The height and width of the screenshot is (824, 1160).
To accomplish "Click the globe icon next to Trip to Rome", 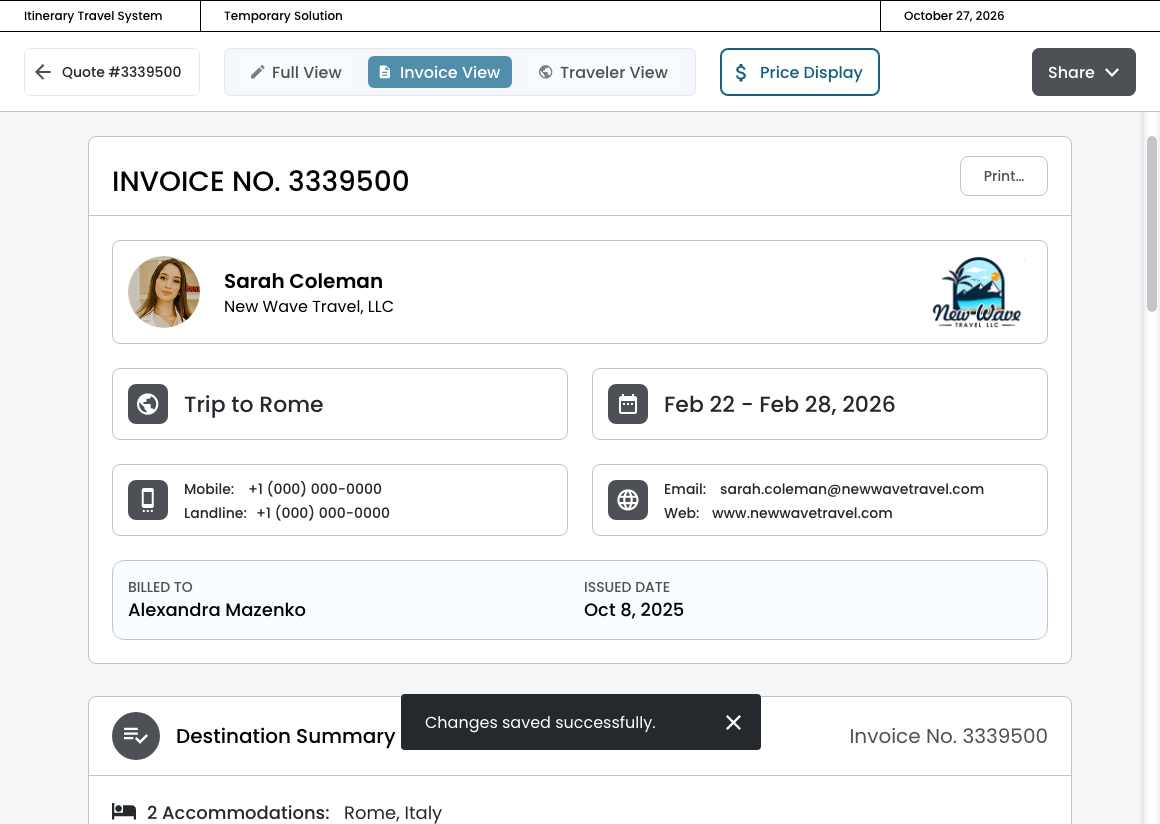I will point(148,404).
